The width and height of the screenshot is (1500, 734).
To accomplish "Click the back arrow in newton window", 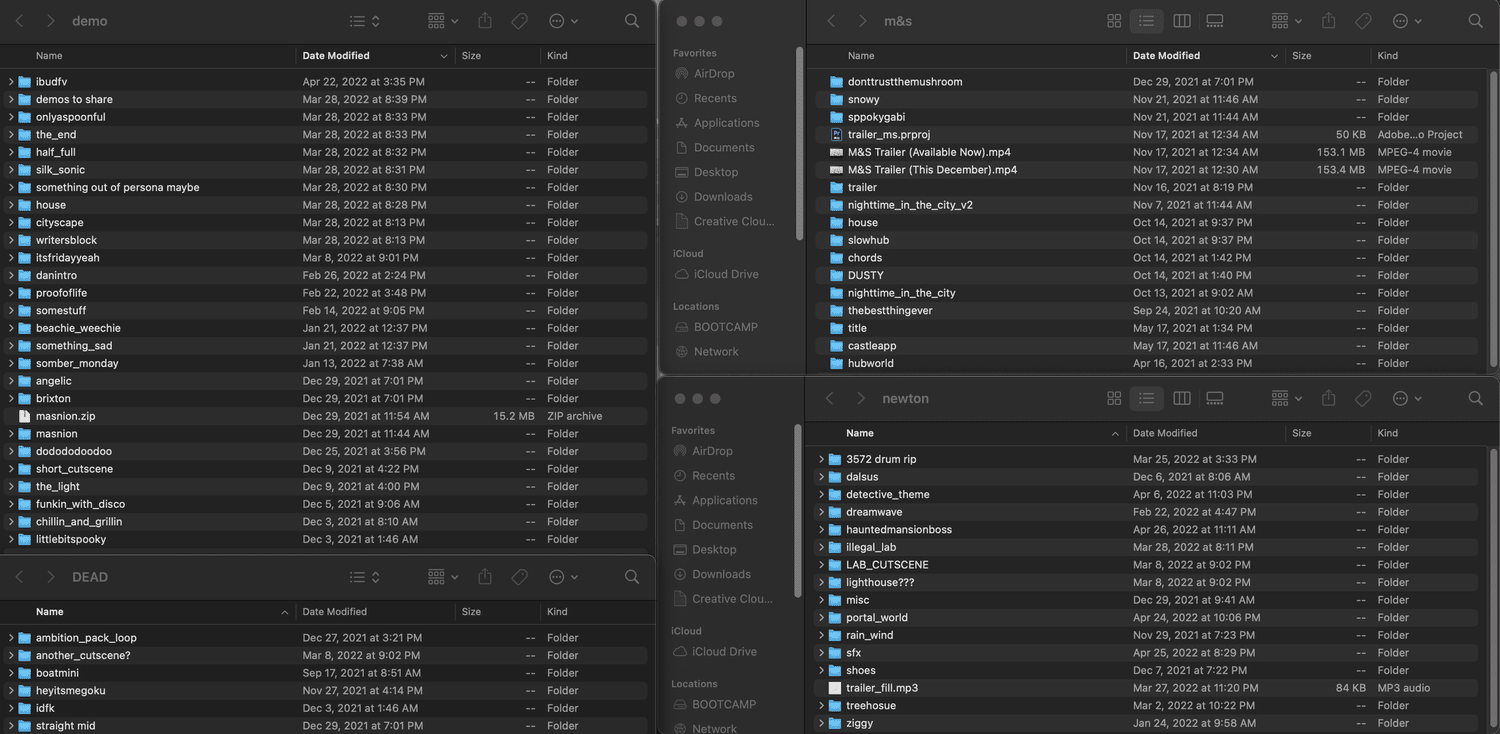I will [x=829, y=398].
